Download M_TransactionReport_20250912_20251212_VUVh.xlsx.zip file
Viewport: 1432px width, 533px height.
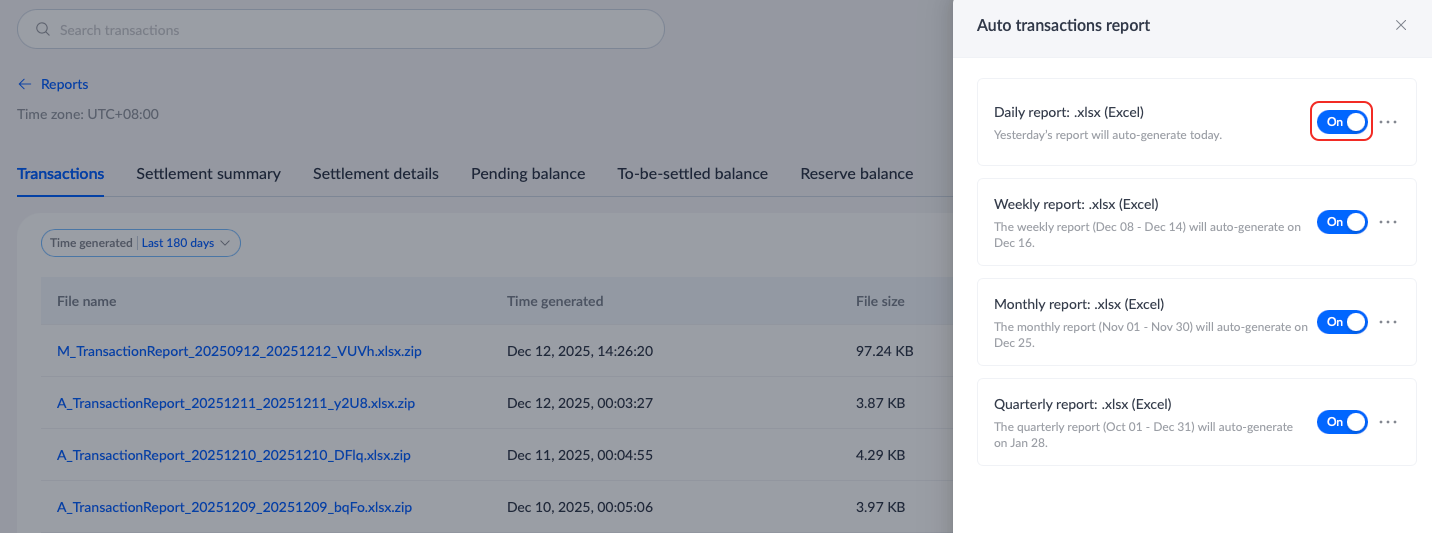239,352
